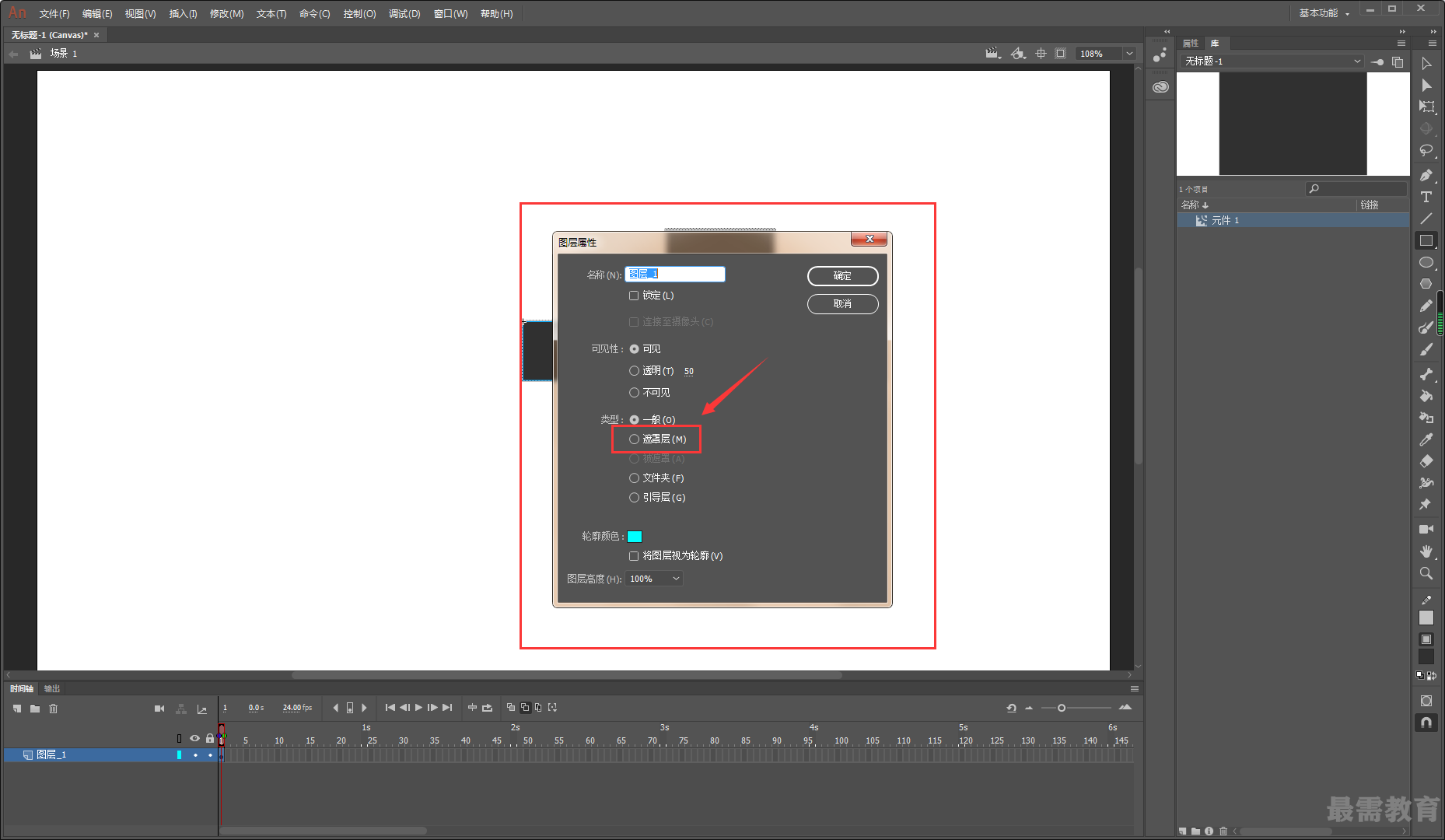Check the 锁定(L) lock checkbox

[634, 296]
